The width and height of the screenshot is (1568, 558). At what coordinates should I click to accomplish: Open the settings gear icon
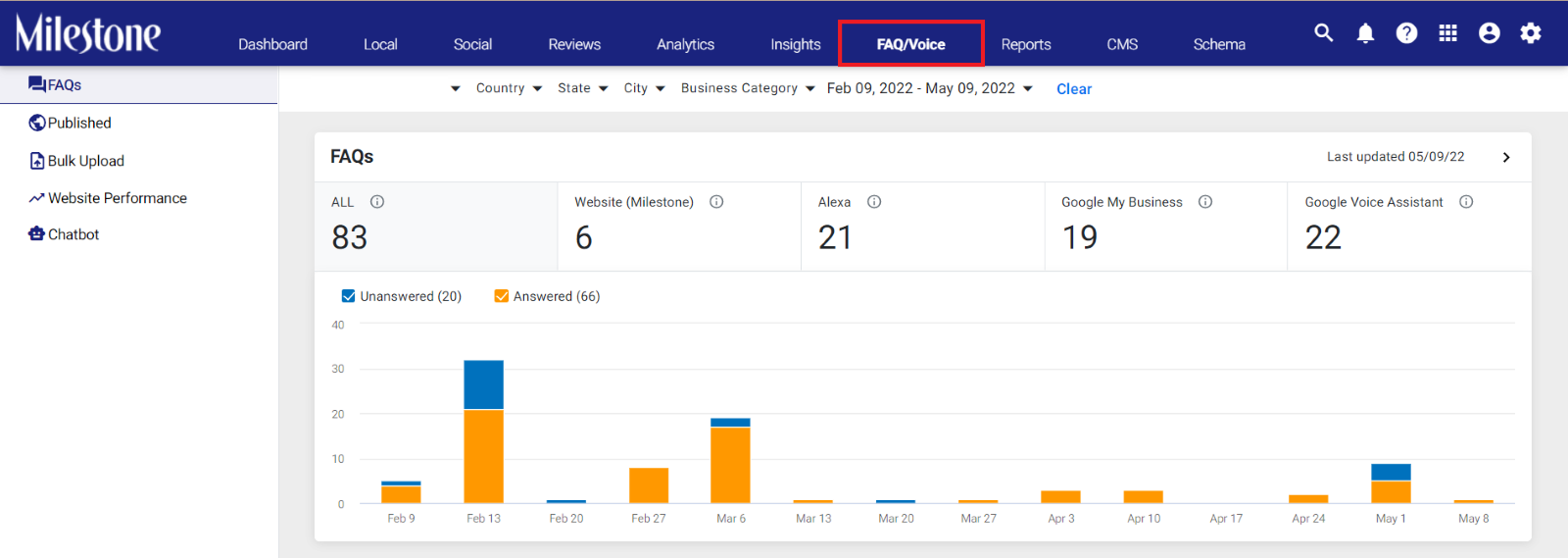tap(1530, 33)
